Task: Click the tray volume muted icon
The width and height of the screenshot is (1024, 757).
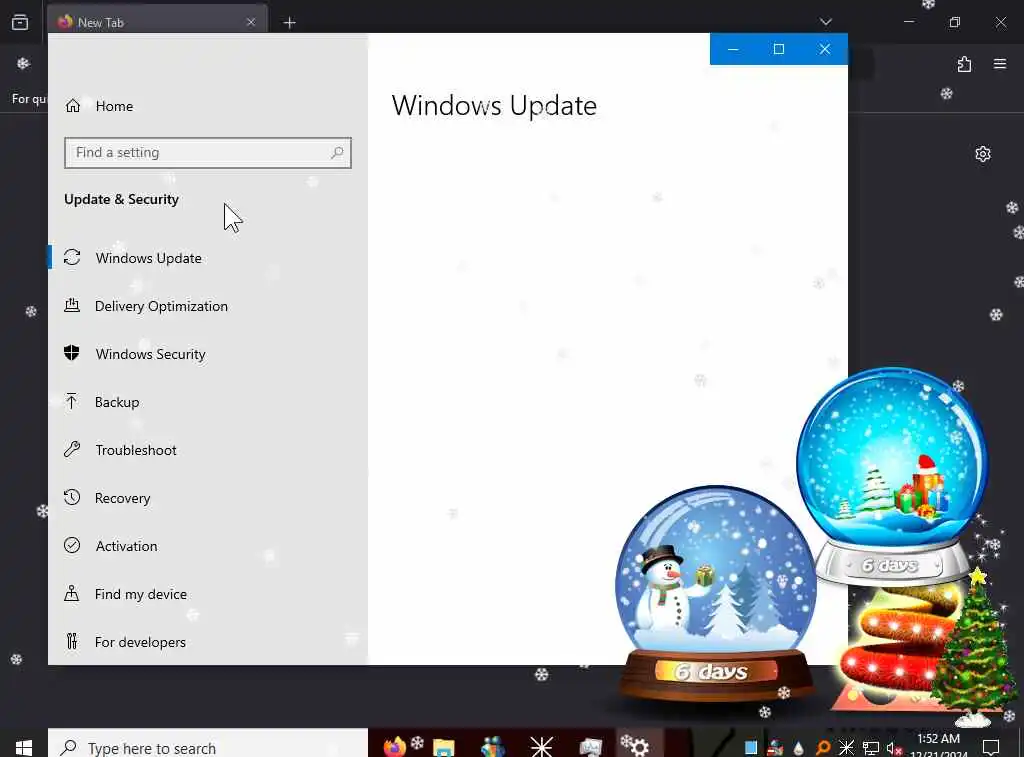Action: coord(894,749)
